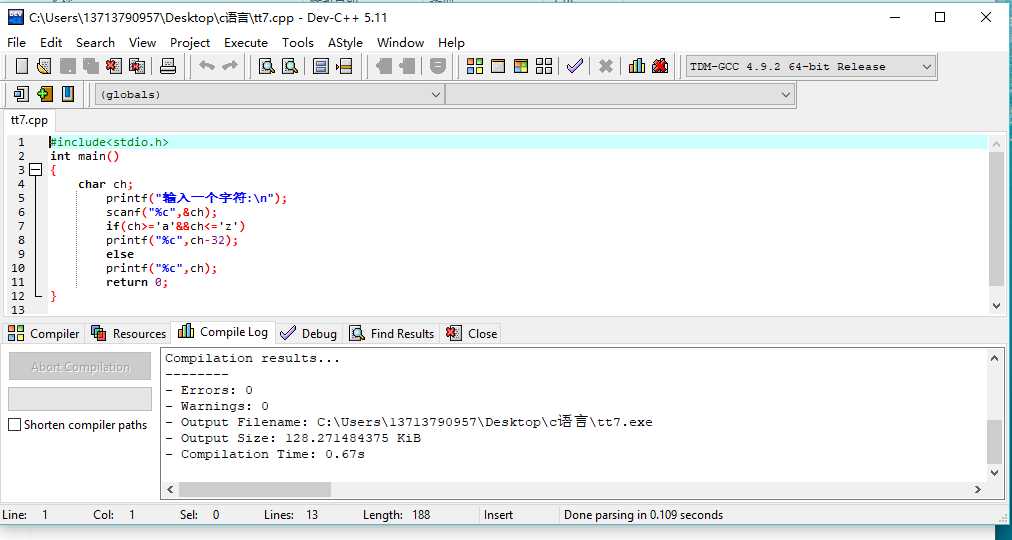Open the Tools menu
The height and width of the screenshot is (540, 1012).
point(298,43)
